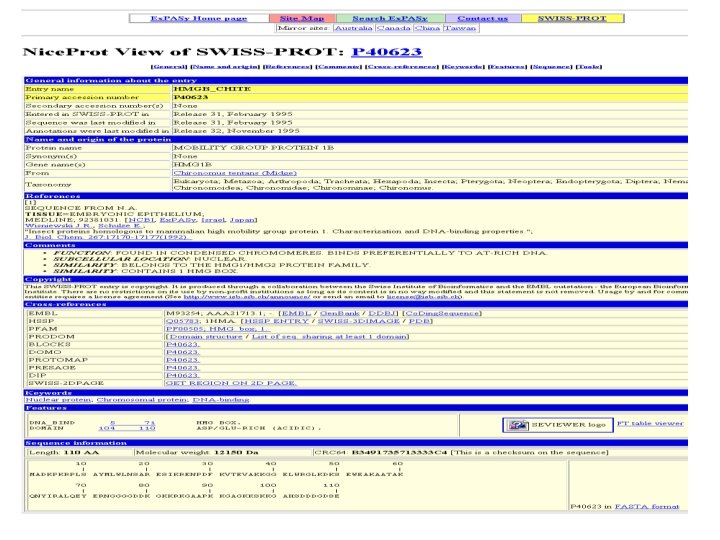Jump to the [Sequence] section anchor
This screenshot has width=720, height=540.
551,67
